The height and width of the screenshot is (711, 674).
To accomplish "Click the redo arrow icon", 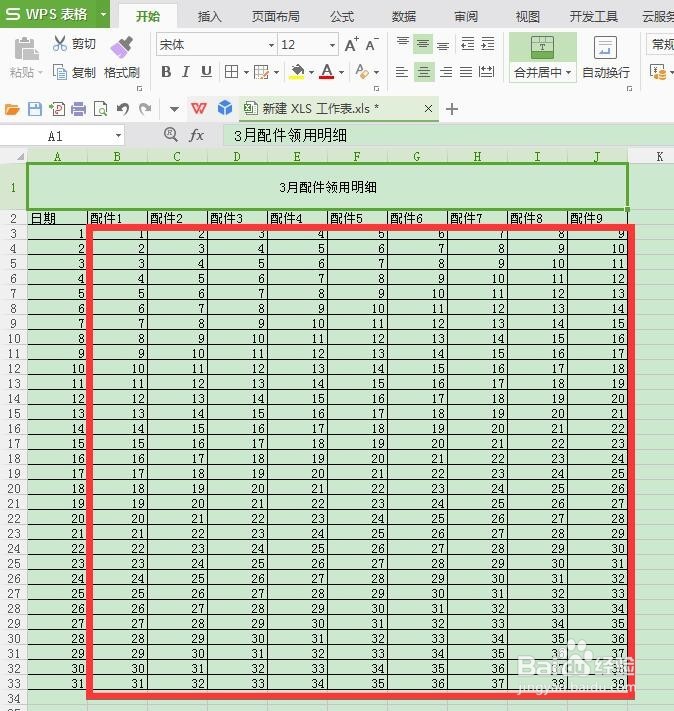I will [x=145, y=109].
